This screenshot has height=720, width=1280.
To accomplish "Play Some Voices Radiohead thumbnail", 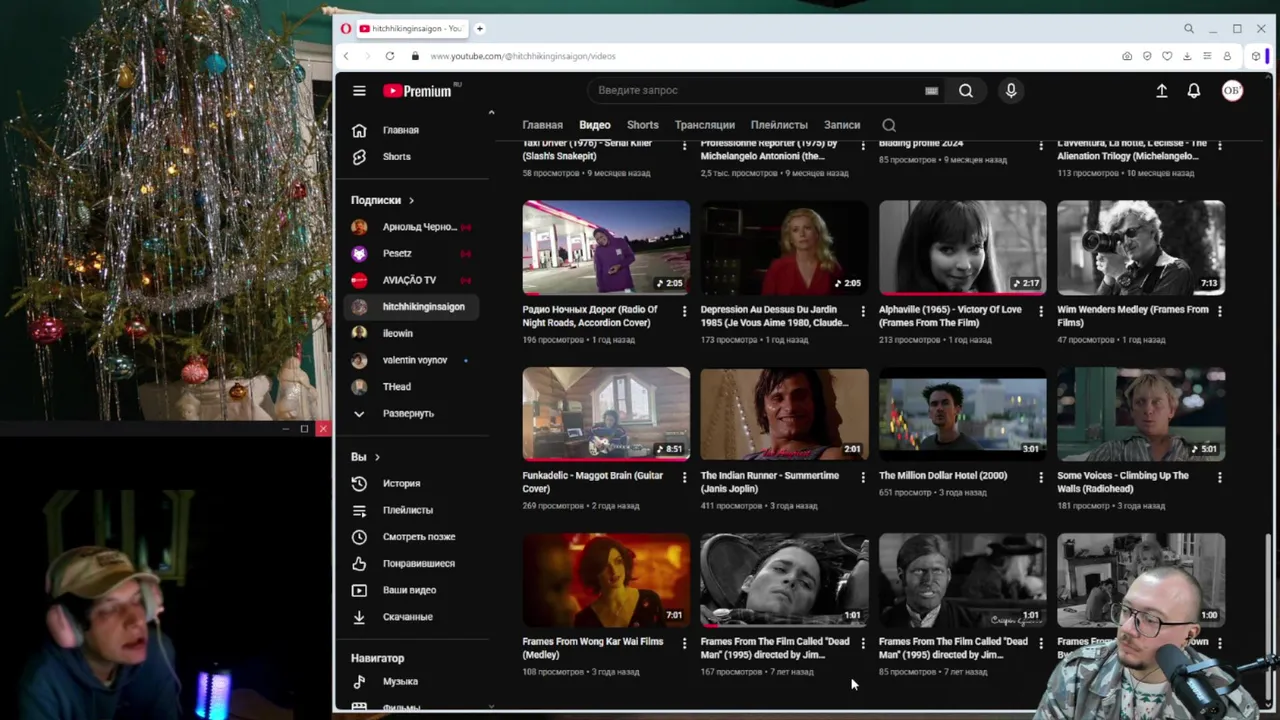I will click(1141, 413).
